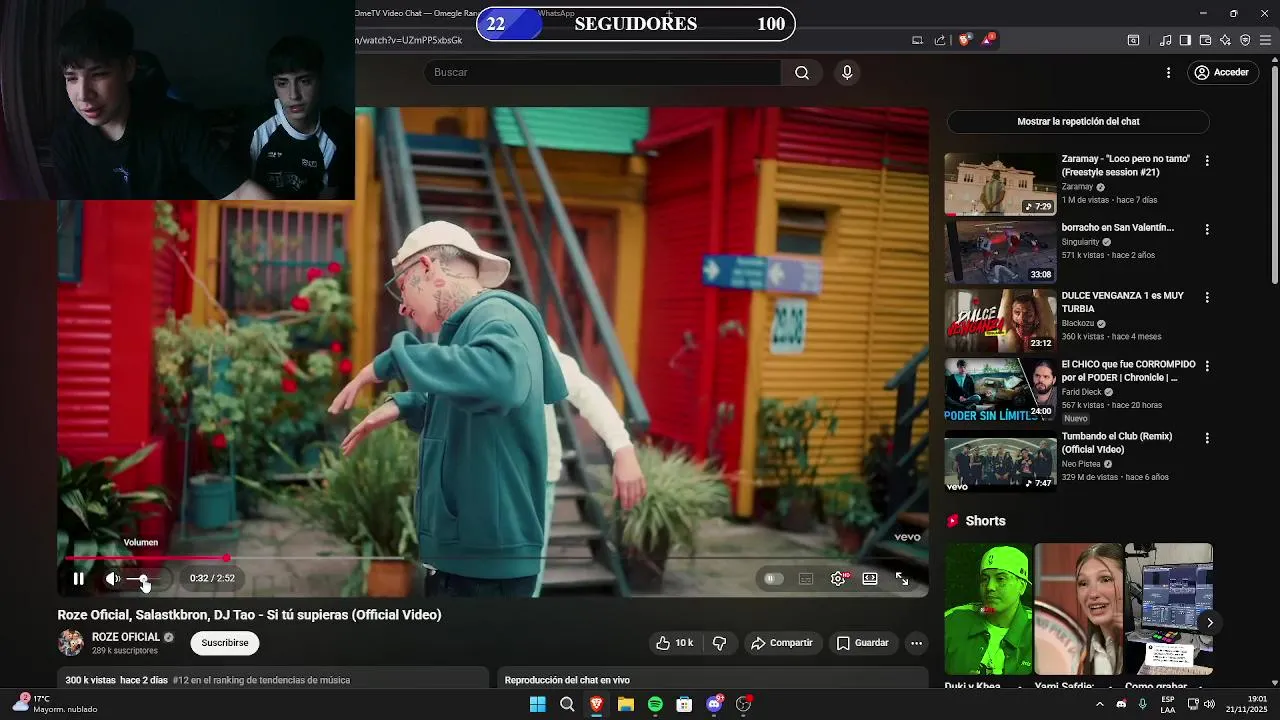The height and width of the screenshot is (720, 1280).
Task: Open Spotify from the taskbar
Action: coord(655,704)
